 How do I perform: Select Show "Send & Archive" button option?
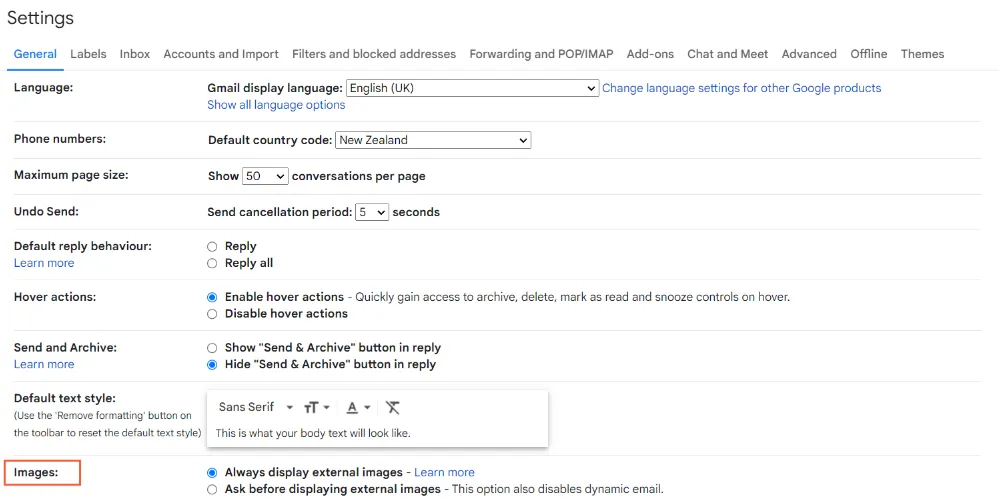pyautogui.click(x=212, y=348)
